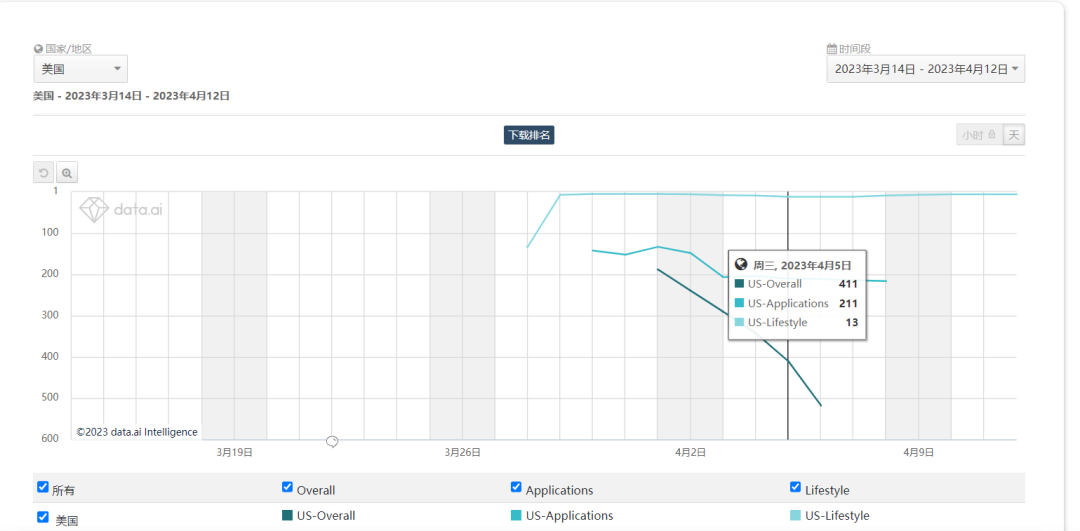Select the 下载排名 tab
1080x531 pixels.
point(529,135)
